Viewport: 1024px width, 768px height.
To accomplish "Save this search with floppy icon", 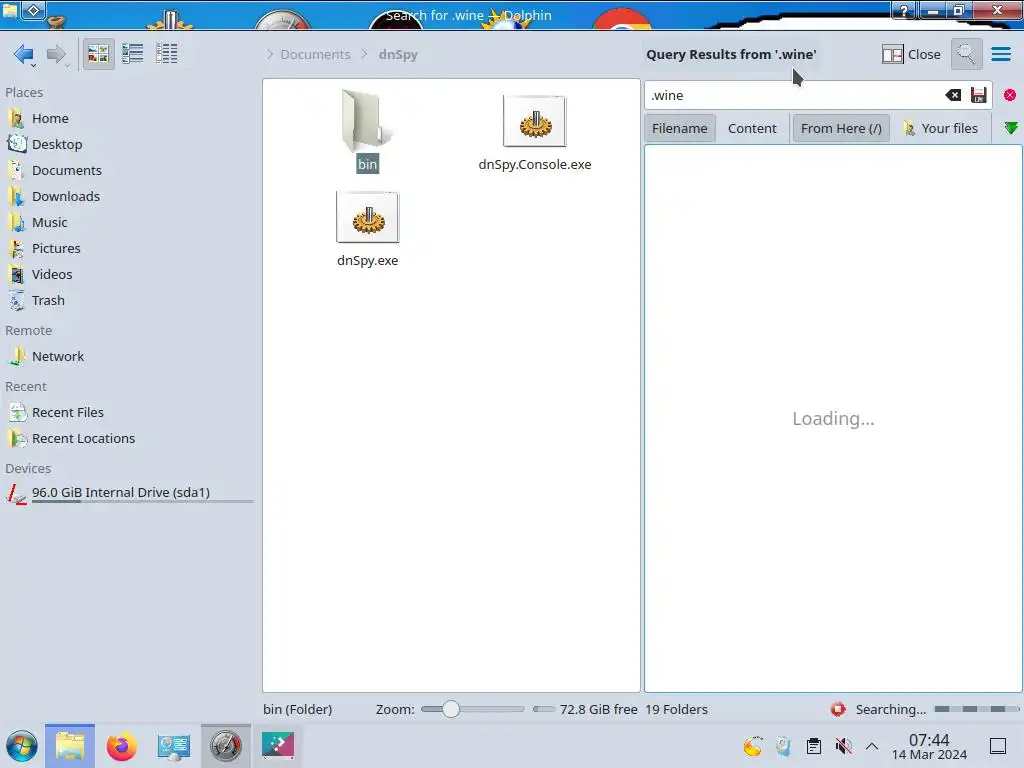I will coord(978,95).
